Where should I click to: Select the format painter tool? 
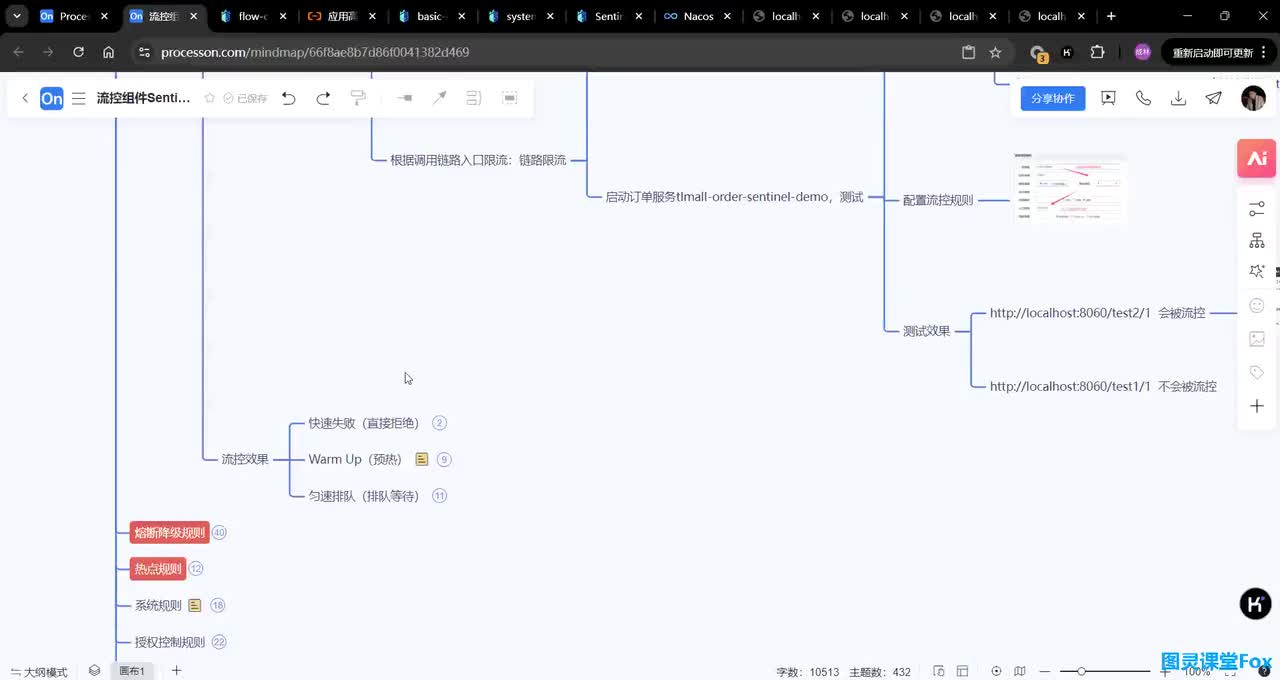tap(358, 98)
